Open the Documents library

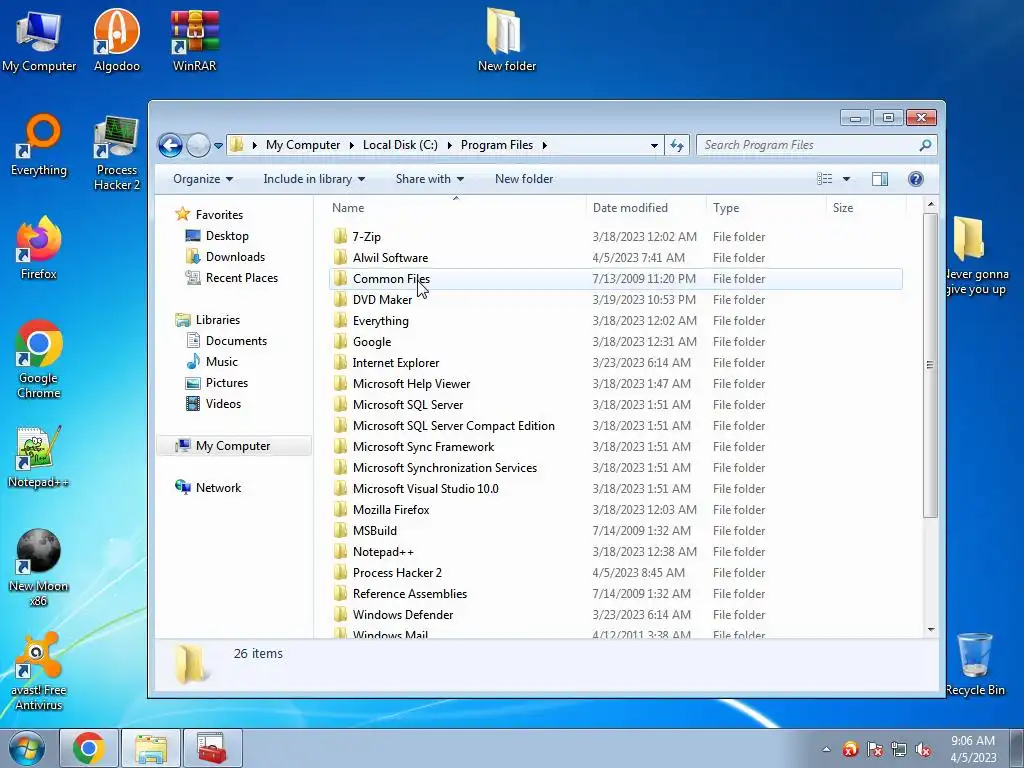pos(236,340)
